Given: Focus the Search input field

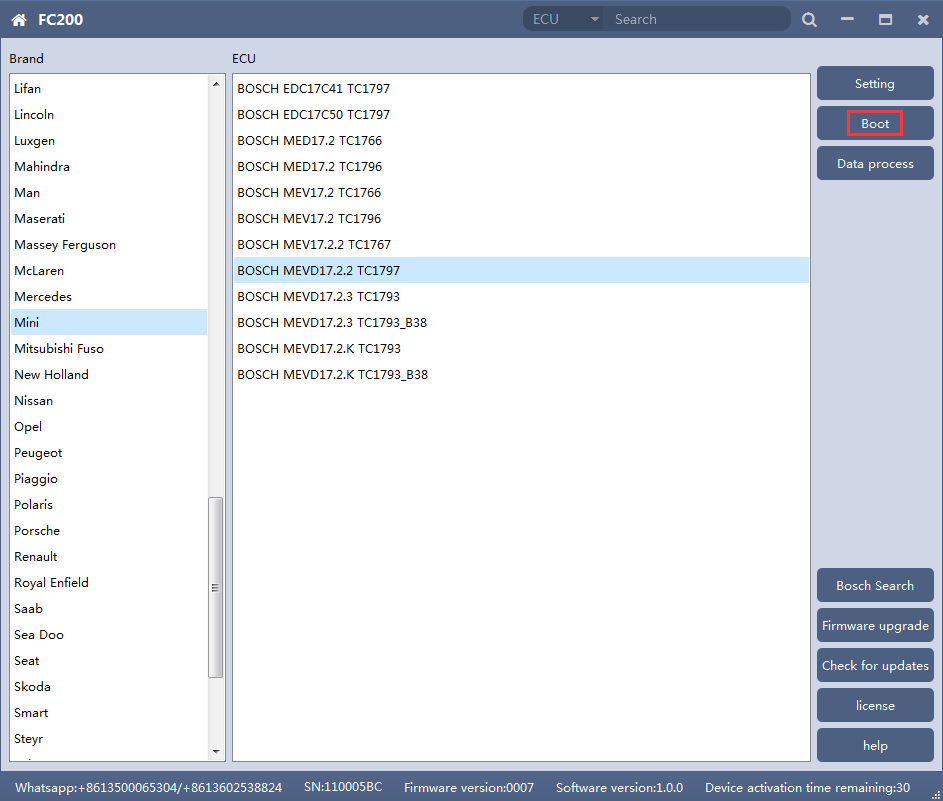Looking at the screenshot, I should (x=698, y=19).
